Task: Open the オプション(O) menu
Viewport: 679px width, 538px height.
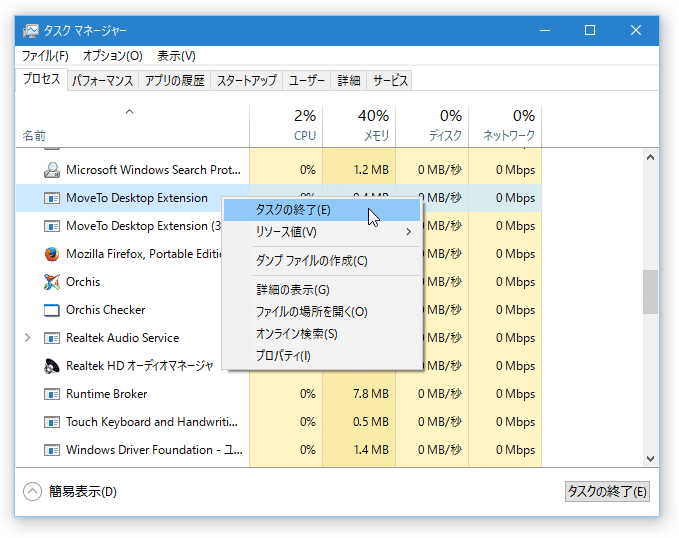Action: click(113, 56)
